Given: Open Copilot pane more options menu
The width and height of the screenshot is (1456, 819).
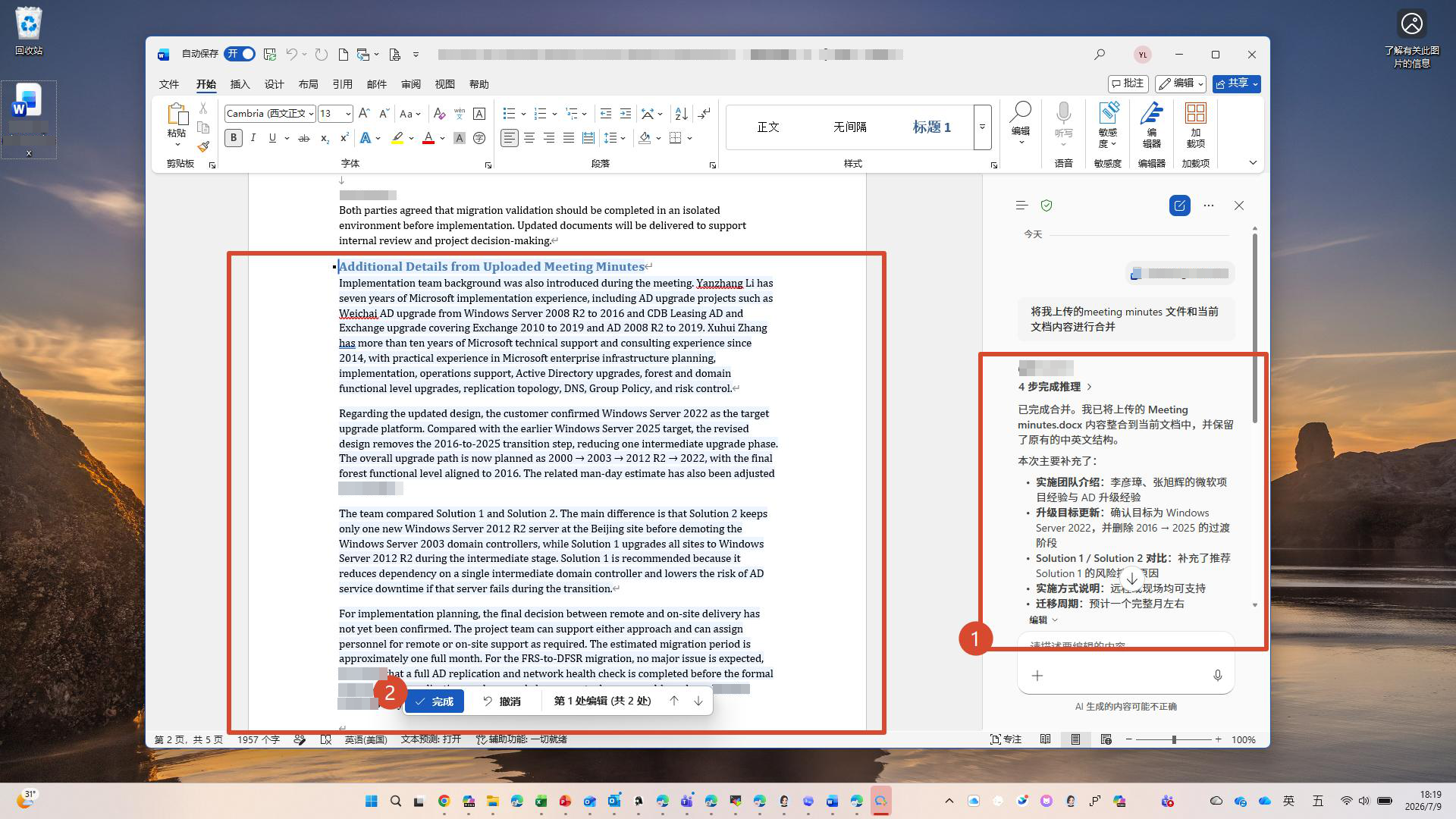Looking at the screenshot, I should (x=1209, y=206).
